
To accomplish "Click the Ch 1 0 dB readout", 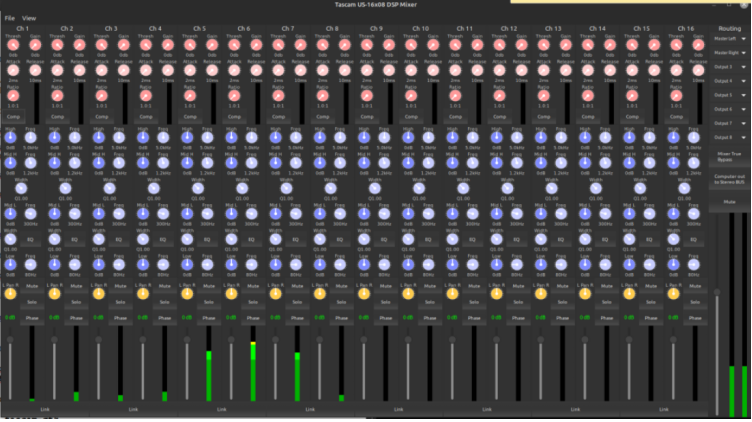I will [10, 318].
